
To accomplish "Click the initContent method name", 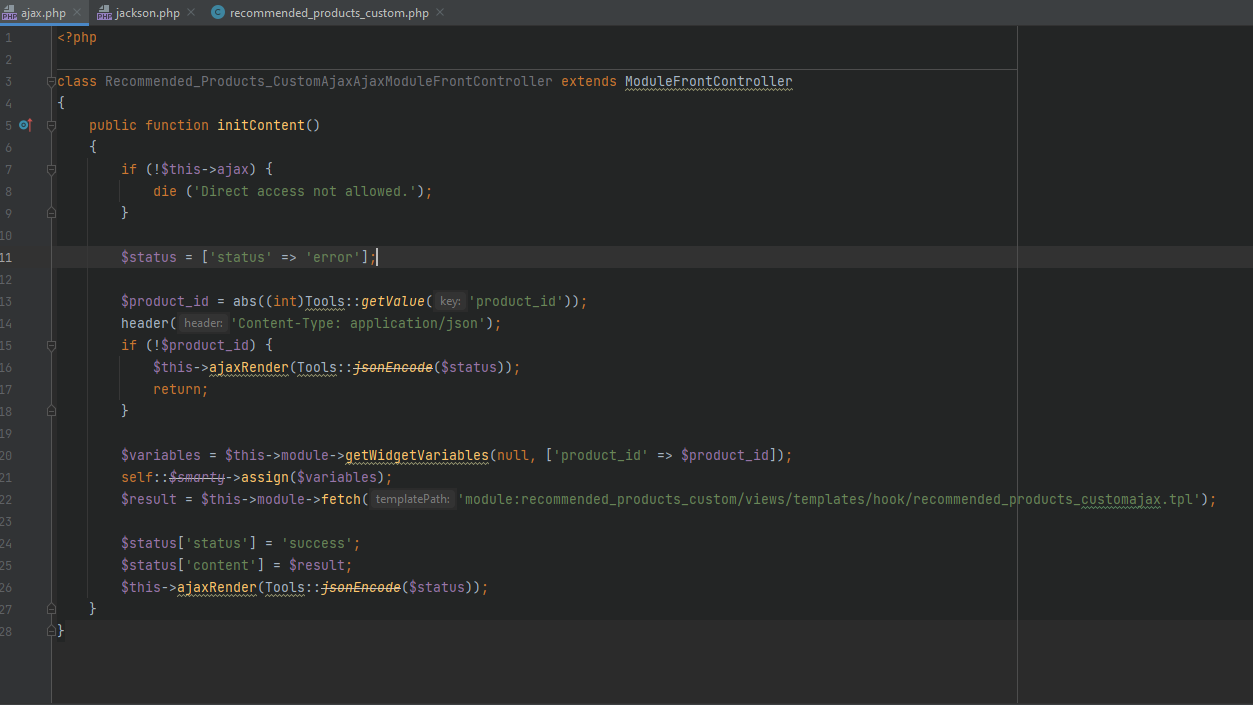I will coord(260,125).
